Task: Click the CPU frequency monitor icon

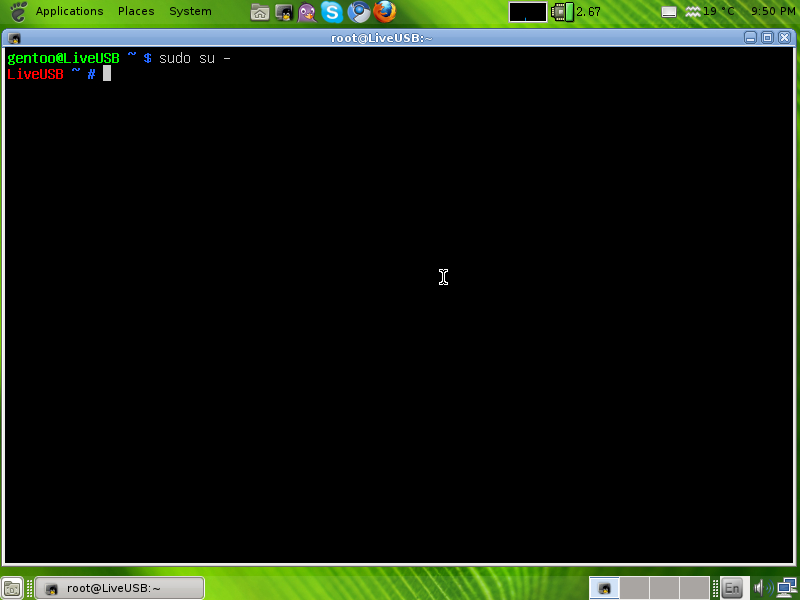Action: point(563,12)
